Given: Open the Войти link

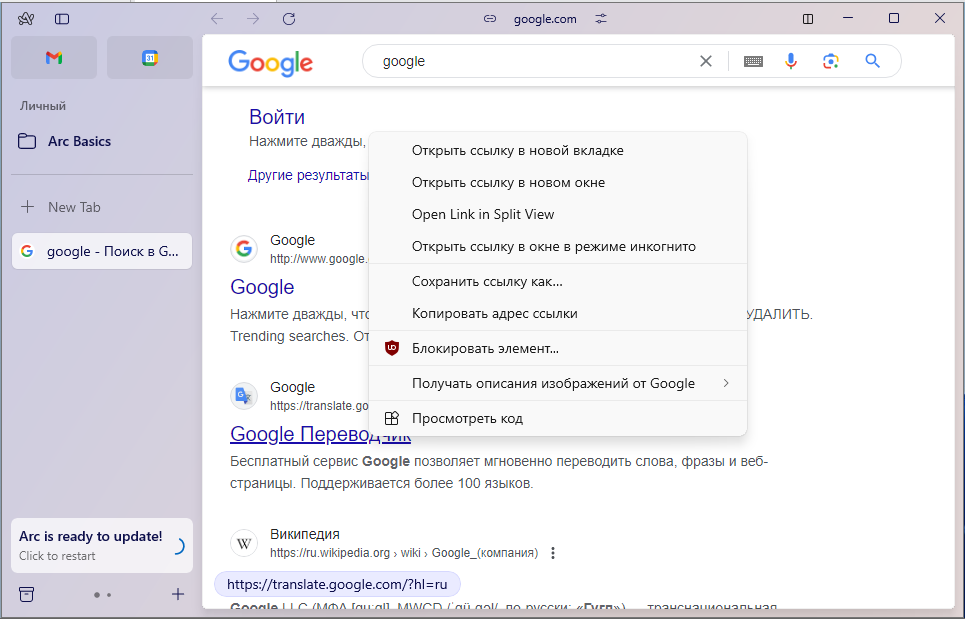Looking at the screenshot, I should (x=277, y=117).
